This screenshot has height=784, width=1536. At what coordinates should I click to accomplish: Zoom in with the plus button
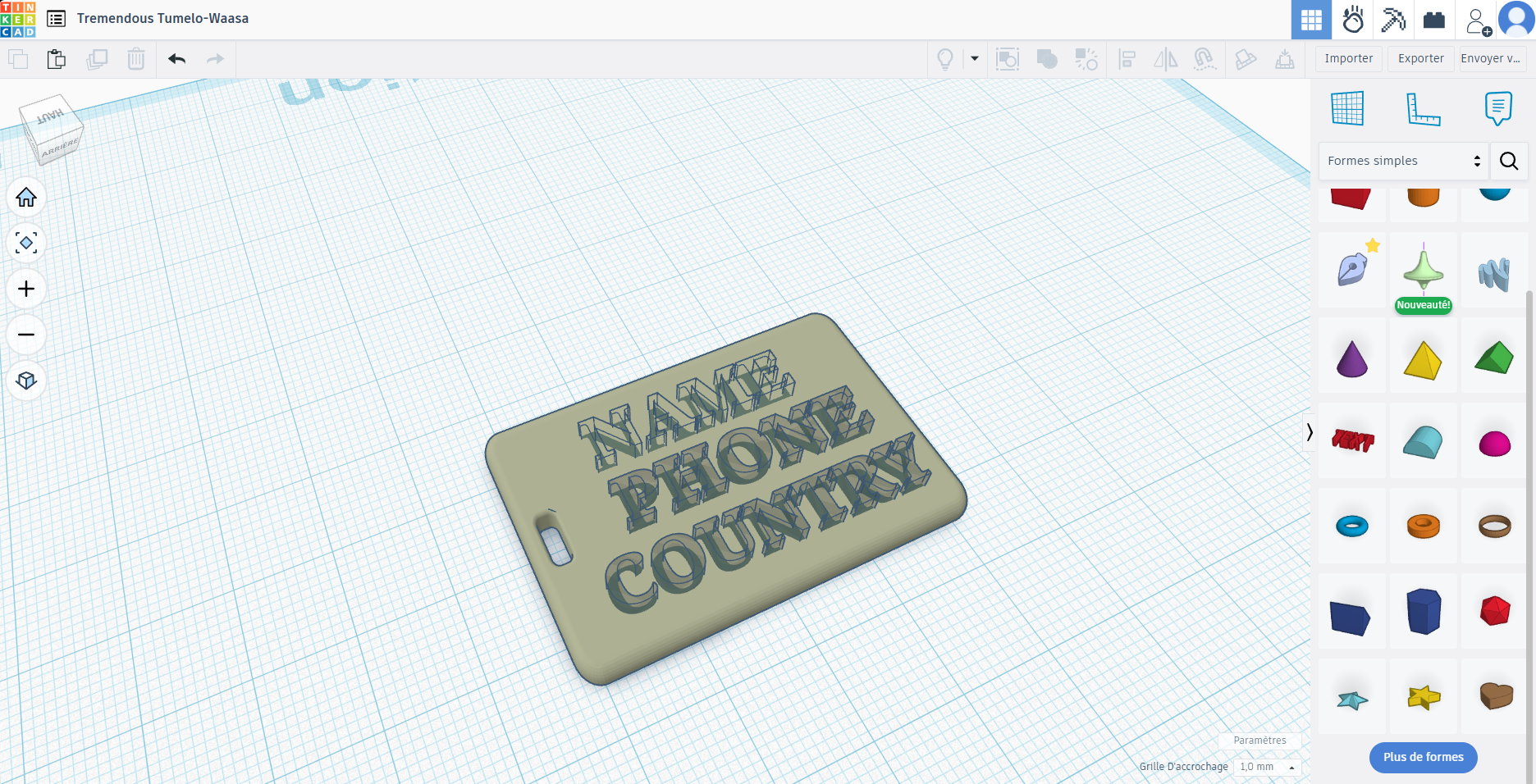(x=26, y=289)
